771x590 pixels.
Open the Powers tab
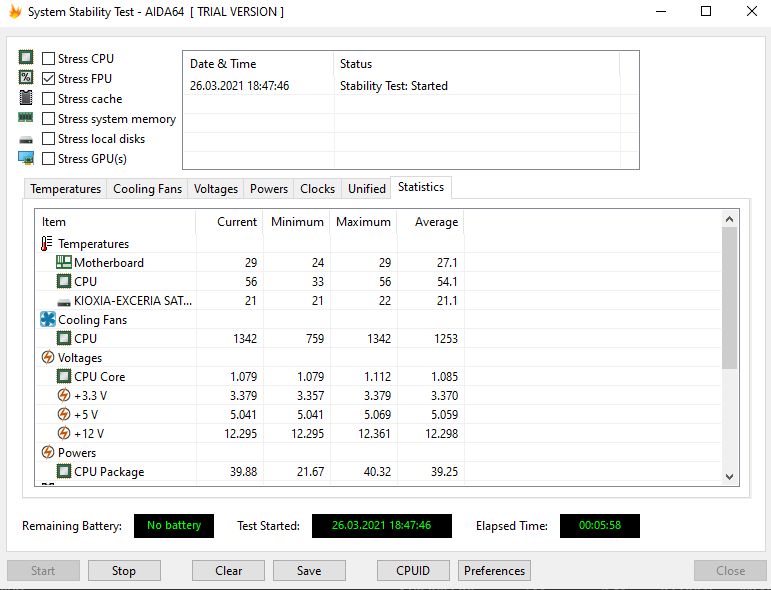[269, 189]
